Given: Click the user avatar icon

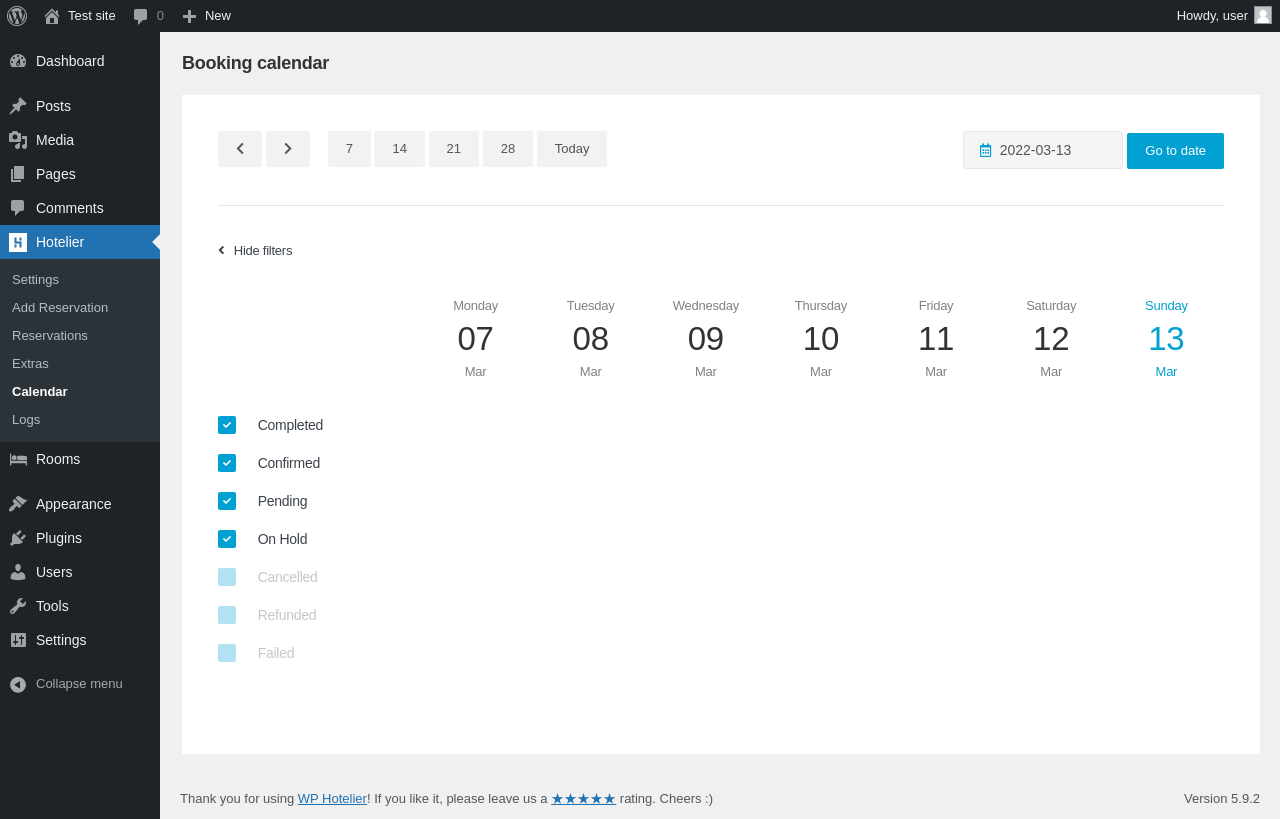Looking at the screenshot, I should (1263, 15).
